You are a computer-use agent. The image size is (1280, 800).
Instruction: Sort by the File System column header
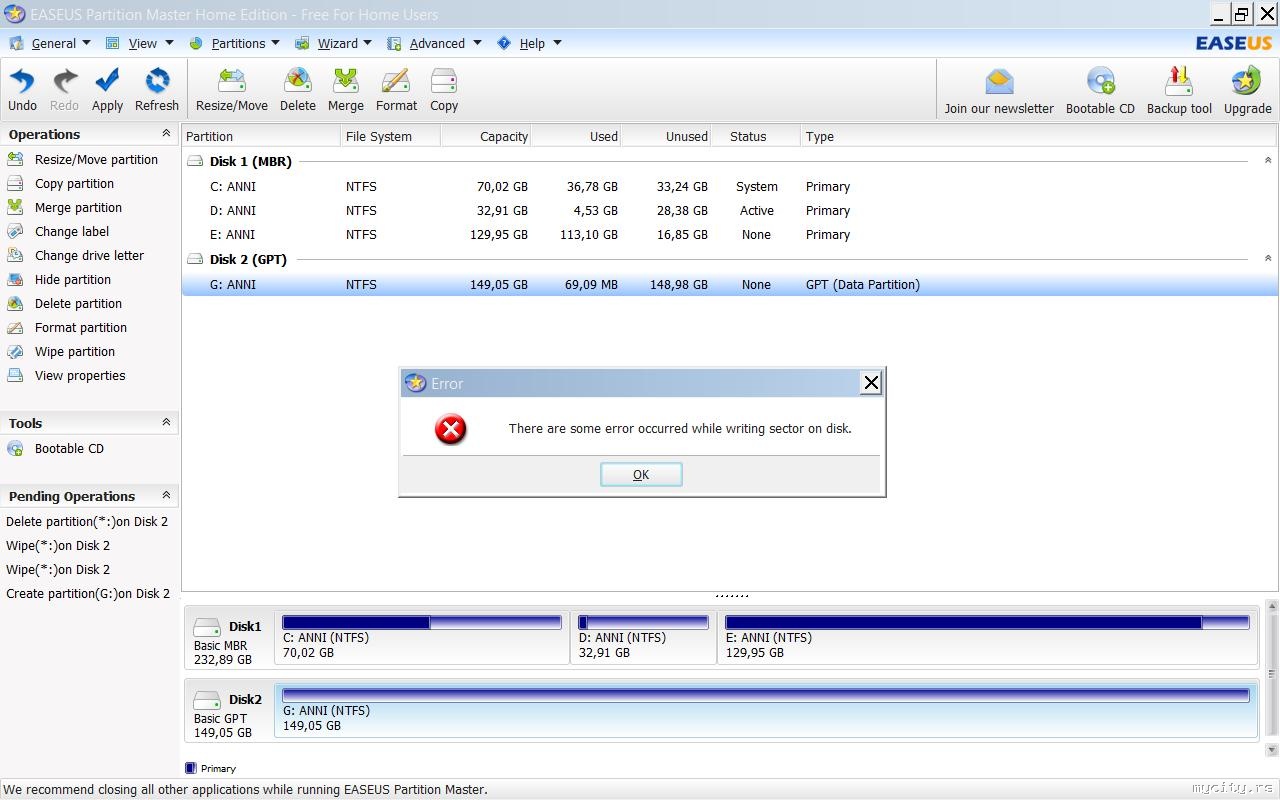tap(391, 137)
